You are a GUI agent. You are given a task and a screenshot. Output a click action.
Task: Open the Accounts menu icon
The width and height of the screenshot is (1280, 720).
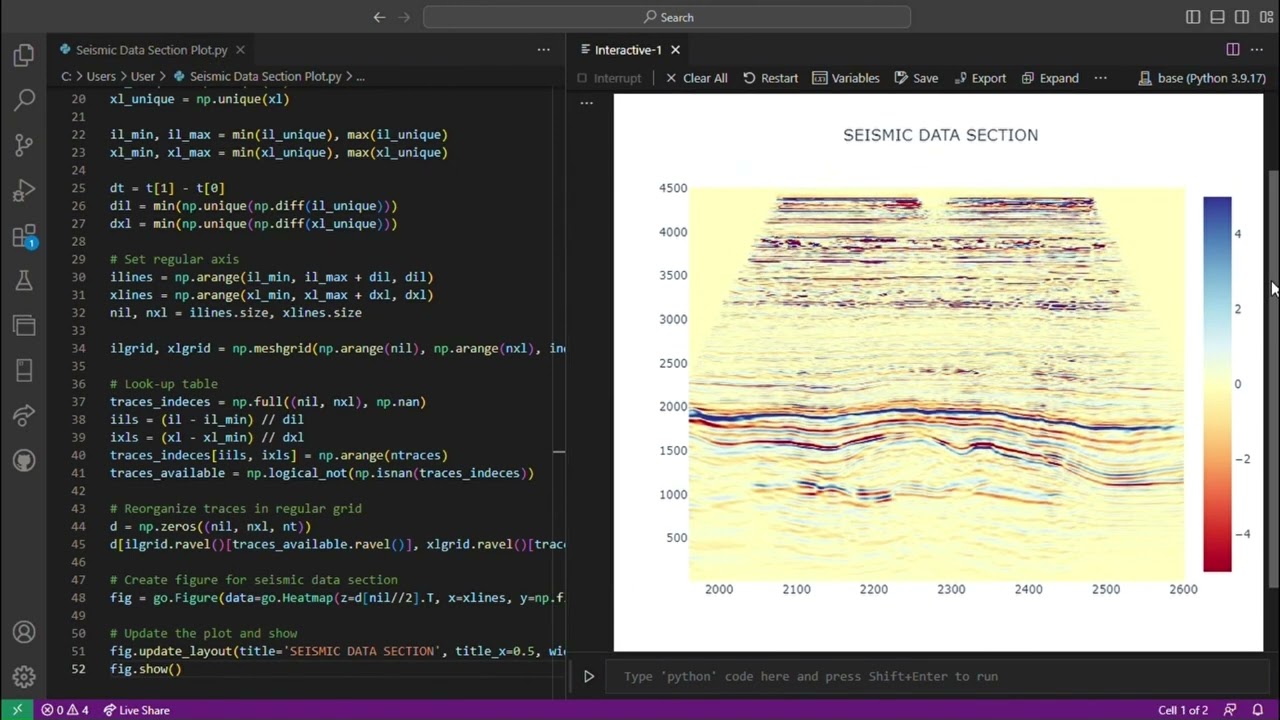(24, 632)
